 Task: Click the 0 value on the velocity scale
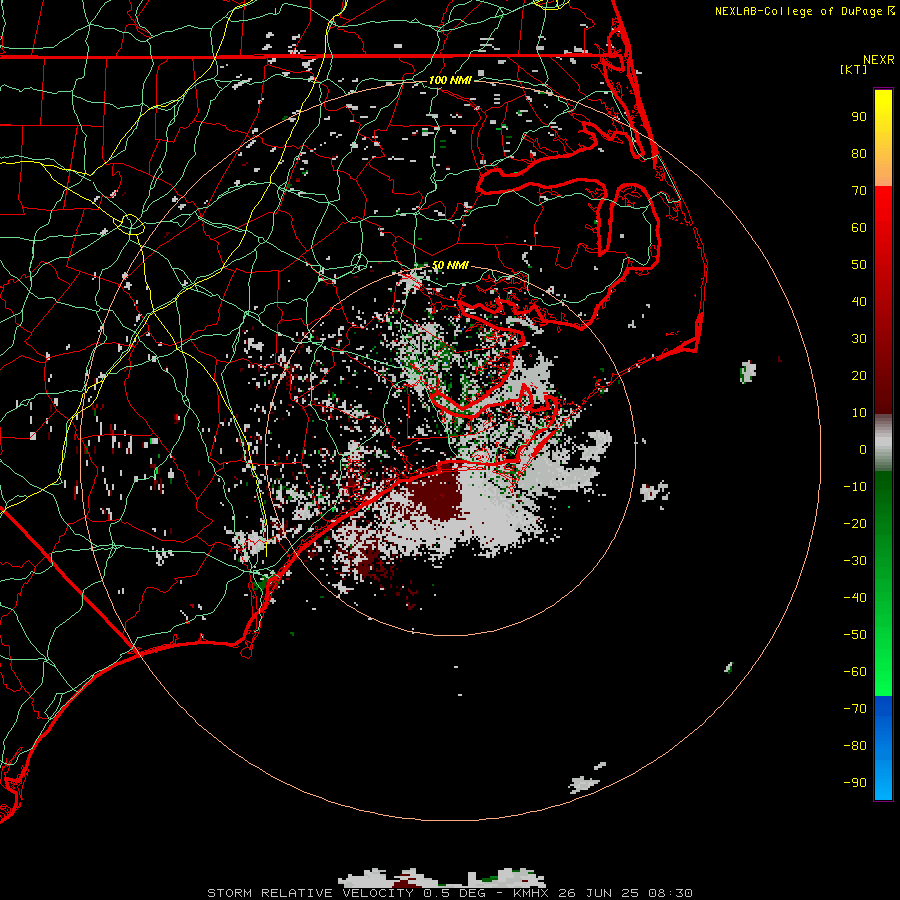click(x=863, y=449)
